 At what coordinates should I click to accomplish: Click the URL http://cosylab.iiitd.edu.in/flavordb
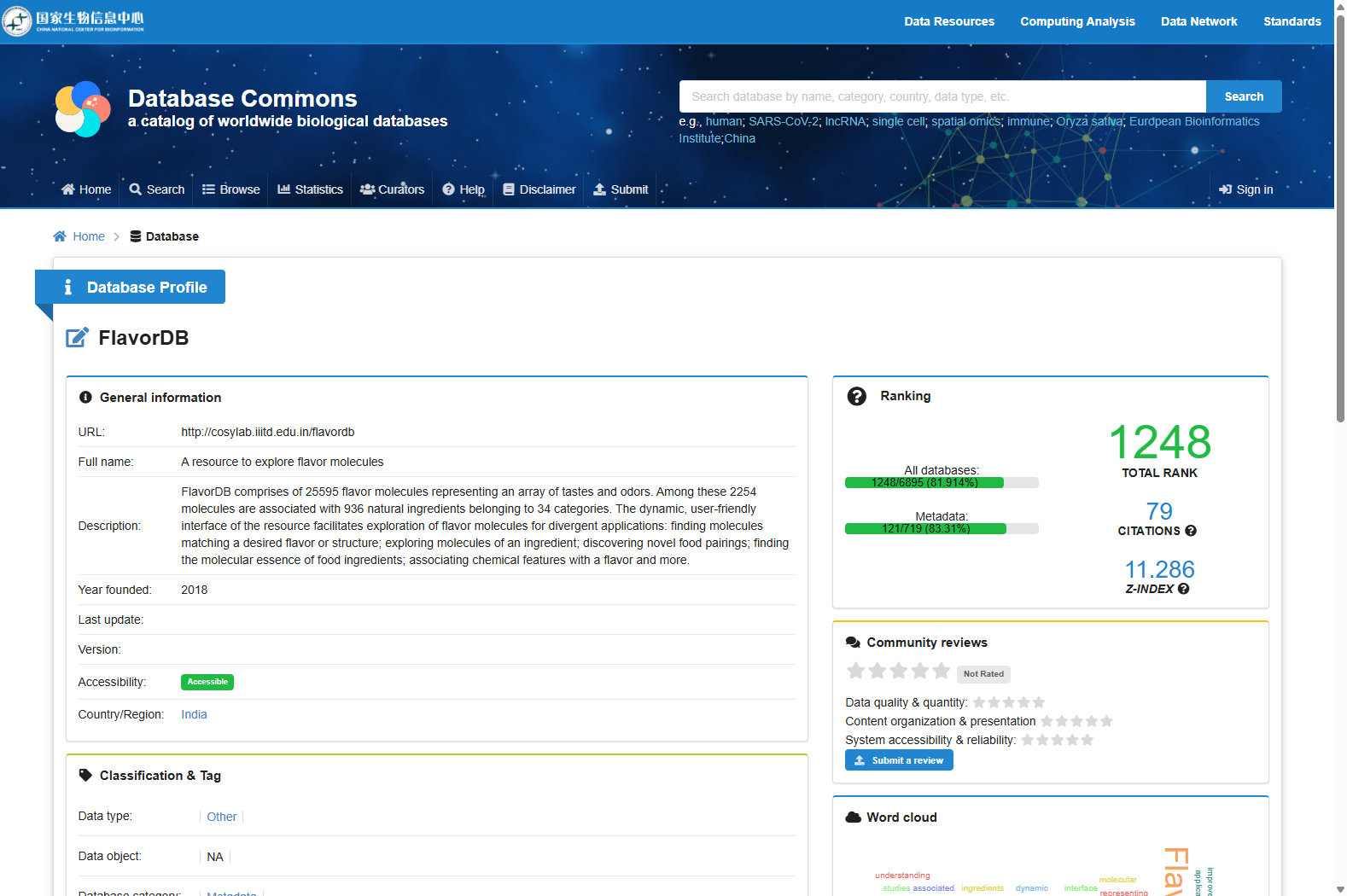pos(268,432)
